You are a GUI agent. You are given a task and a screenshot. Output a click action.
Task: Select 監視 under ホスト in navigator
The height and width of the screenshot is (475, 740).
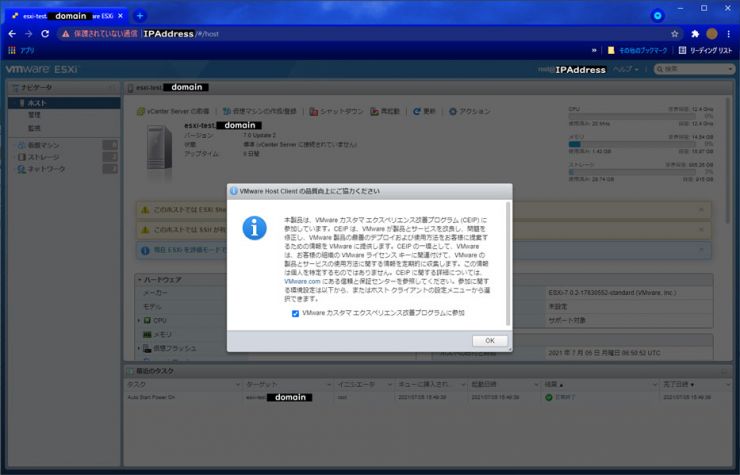click(x=34, y=128)
